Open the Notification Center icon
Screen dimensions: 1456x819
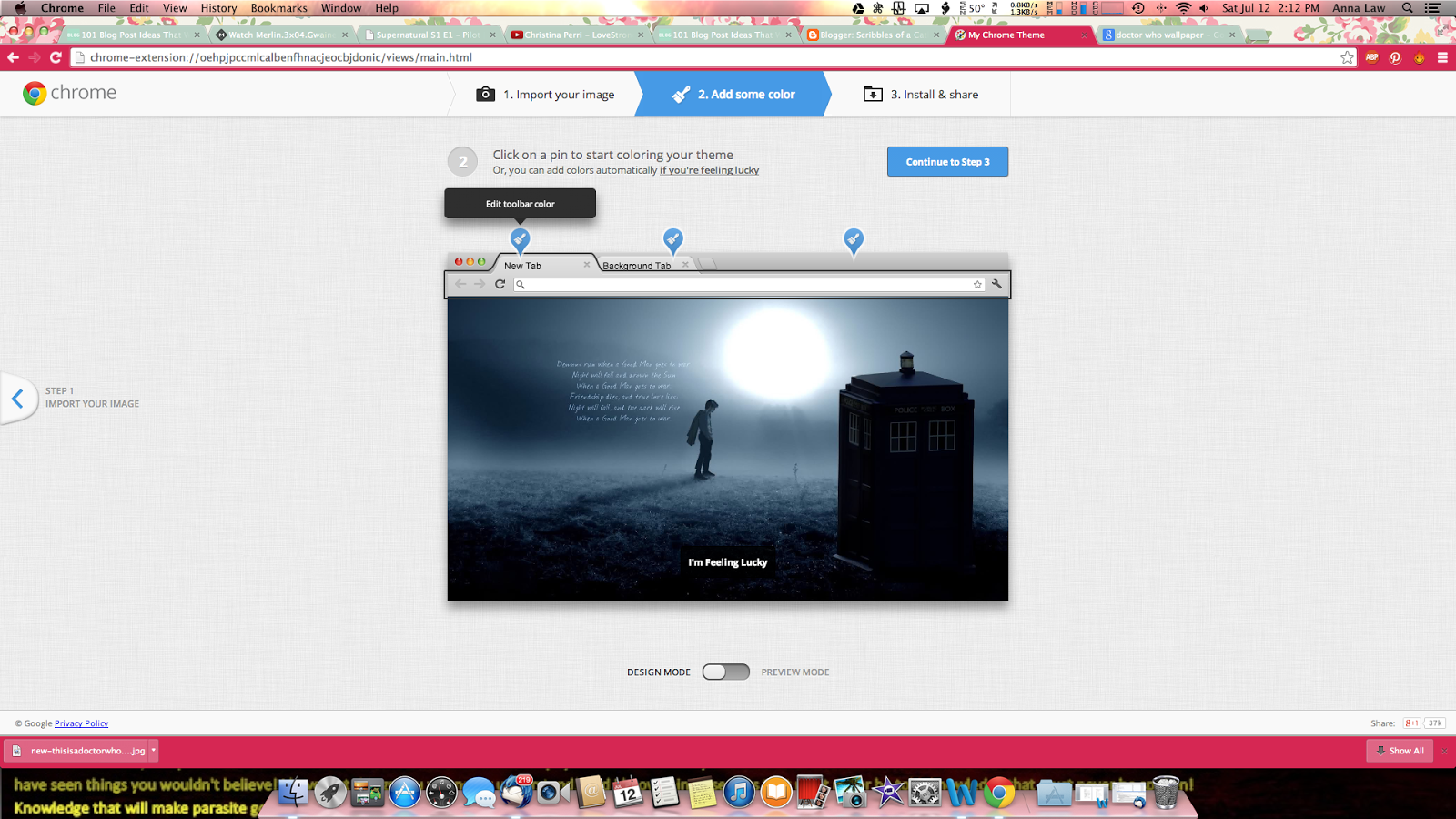click(x=1432, y=8)
